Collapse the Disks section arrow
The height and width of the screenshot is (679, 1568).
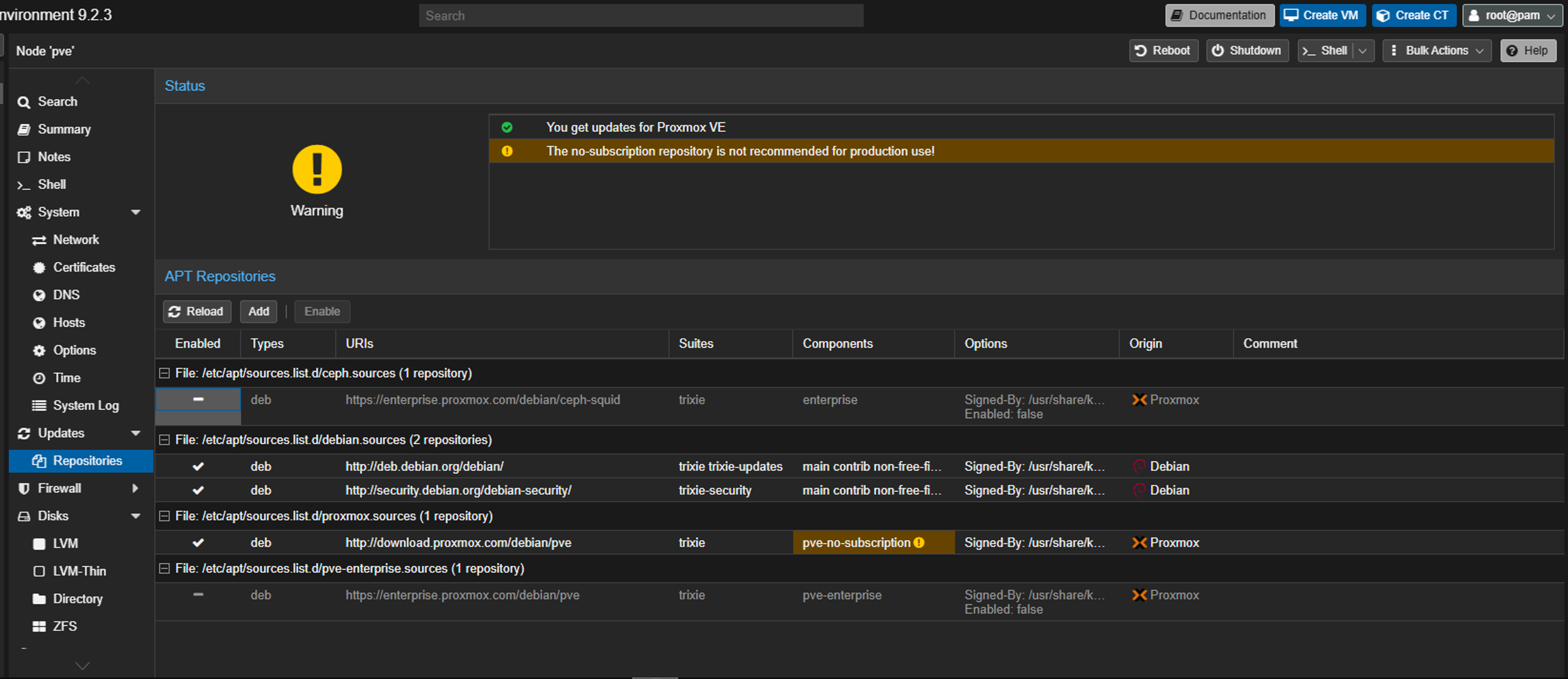[x=136, y=516]
